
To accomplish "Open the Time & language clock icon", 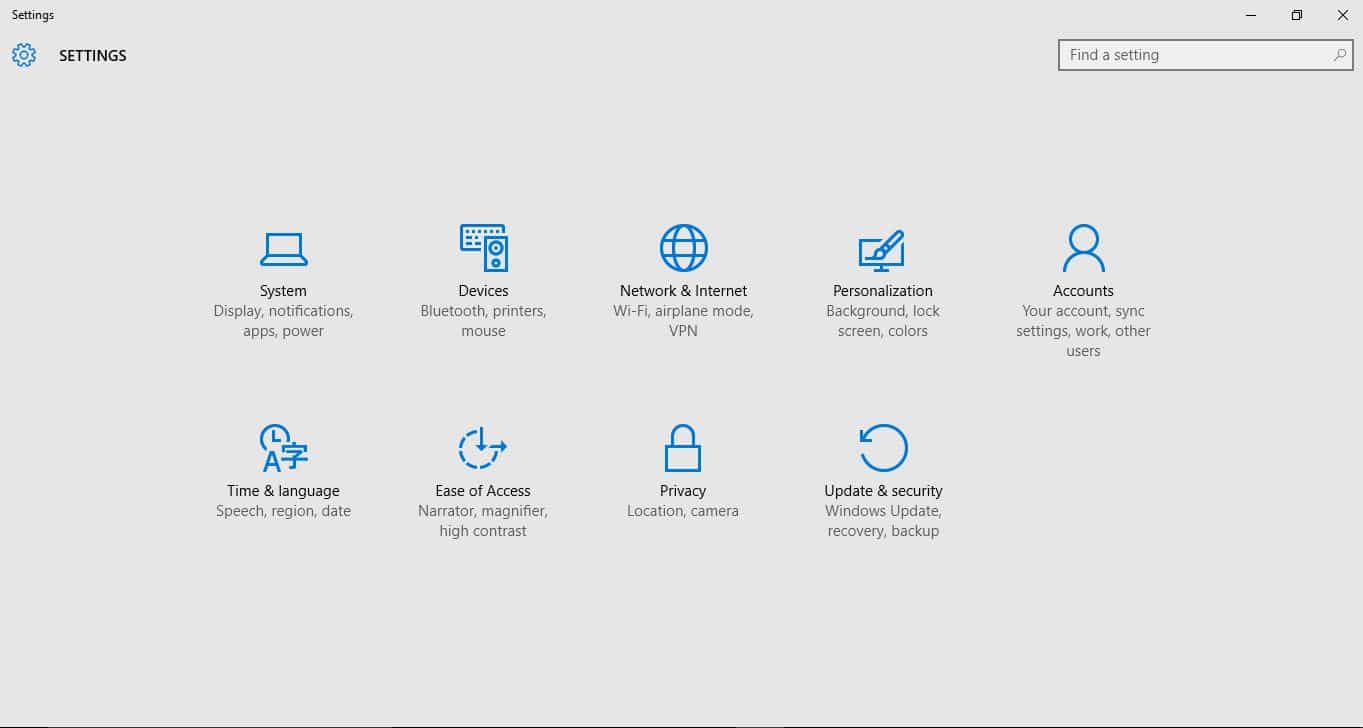I will pyautogui.click(x=283, y=448).
